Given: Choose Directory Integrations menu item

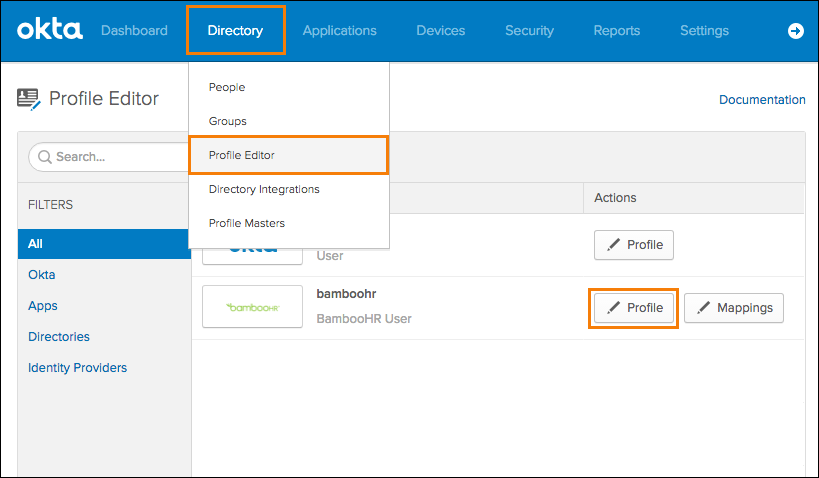Looking at the screenshot, I should [289, 189].
